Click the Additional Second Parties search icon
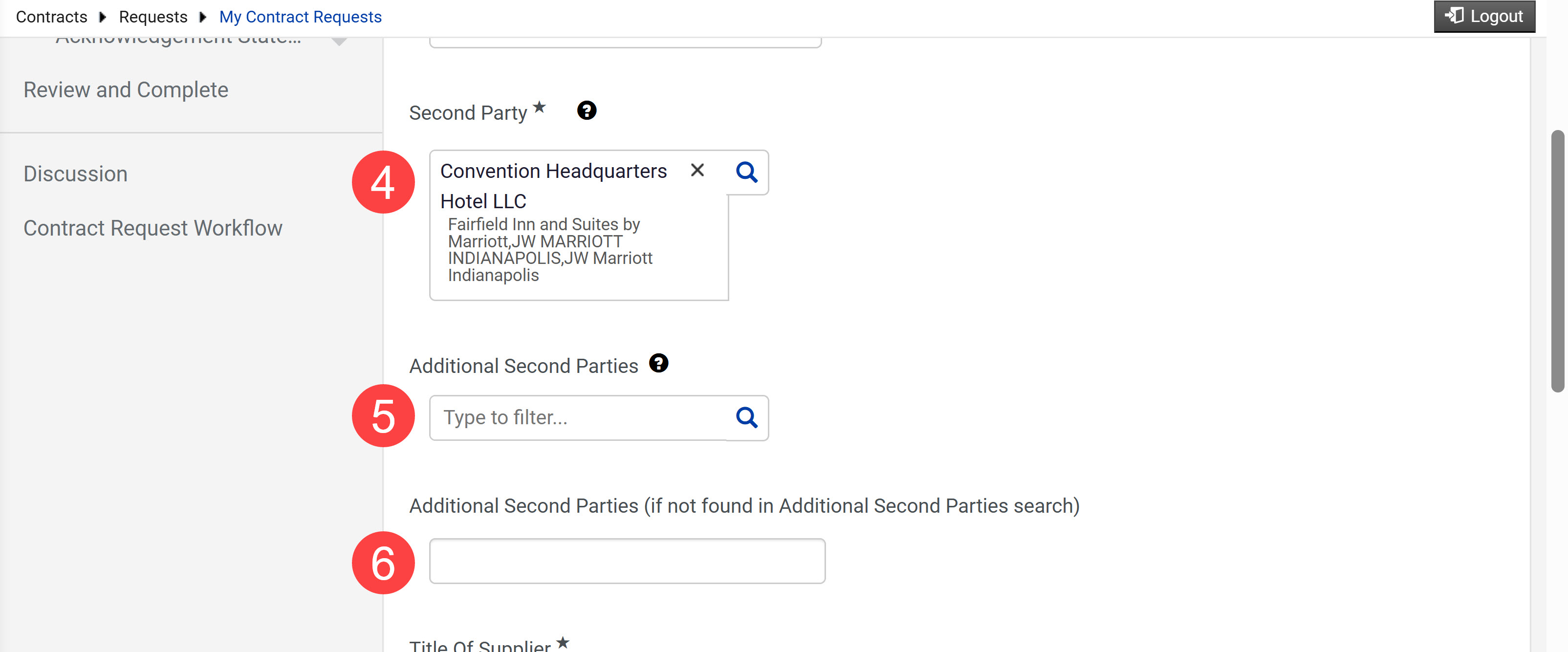 tap(747, 417)
